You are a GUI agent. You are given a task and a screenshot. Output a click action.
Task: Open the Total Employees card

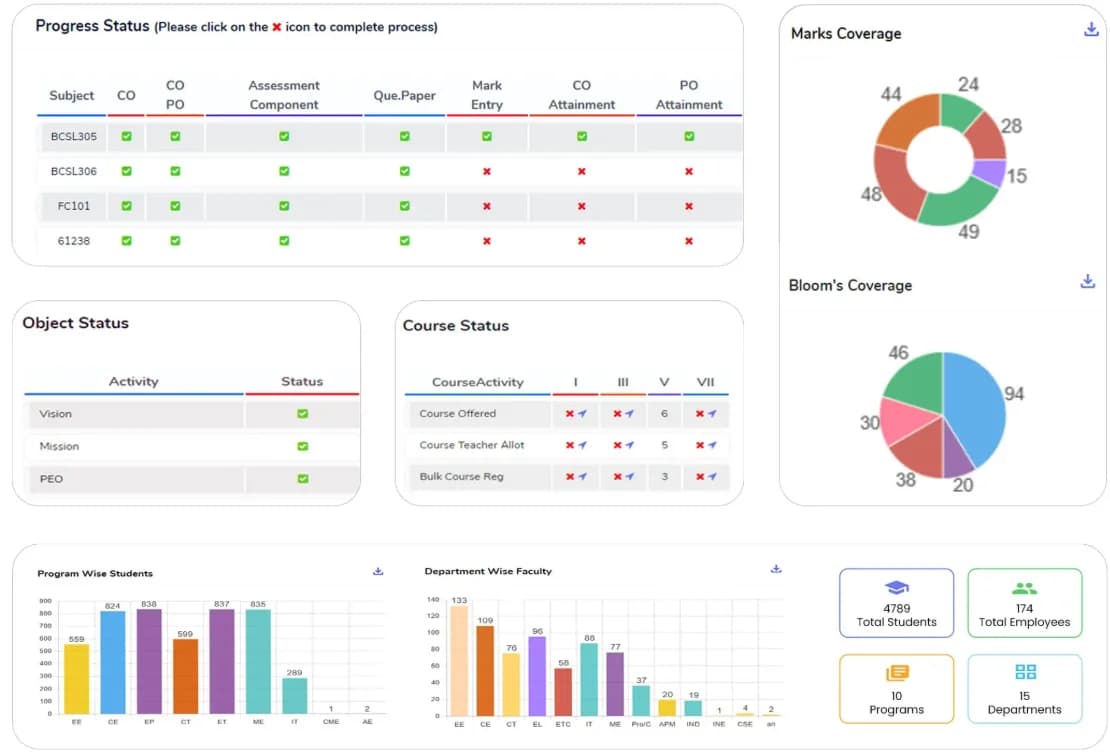[x=1024, y=603]
